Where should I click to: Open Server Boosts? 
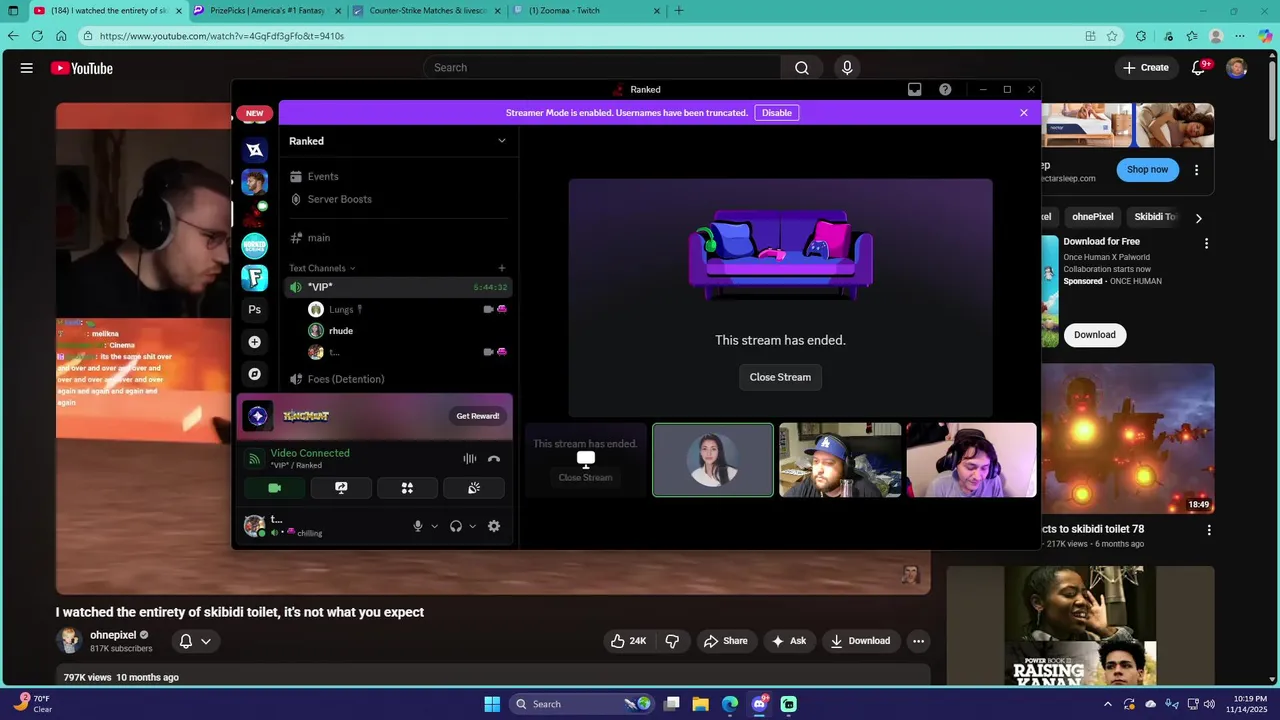398,199
